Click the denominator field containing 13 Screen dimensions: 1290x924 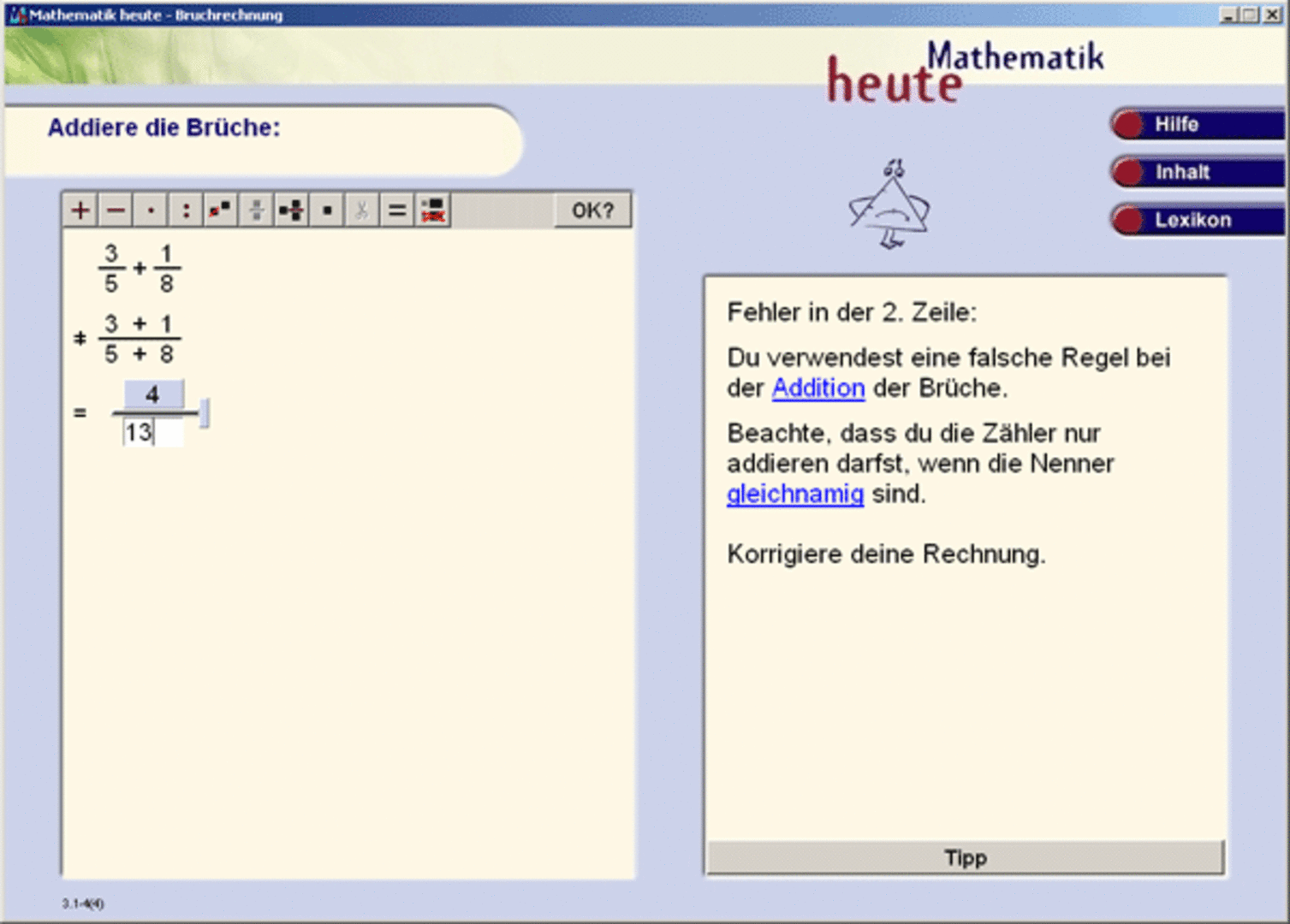pyautogui.click(x=152, y=433)
